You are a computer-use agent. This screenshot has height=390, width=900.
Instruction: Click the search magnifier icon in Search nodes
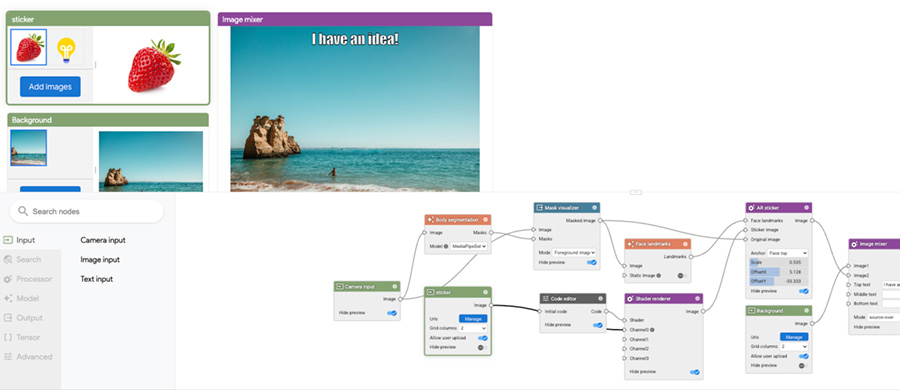pyautogui.click(x=23, y=211)
